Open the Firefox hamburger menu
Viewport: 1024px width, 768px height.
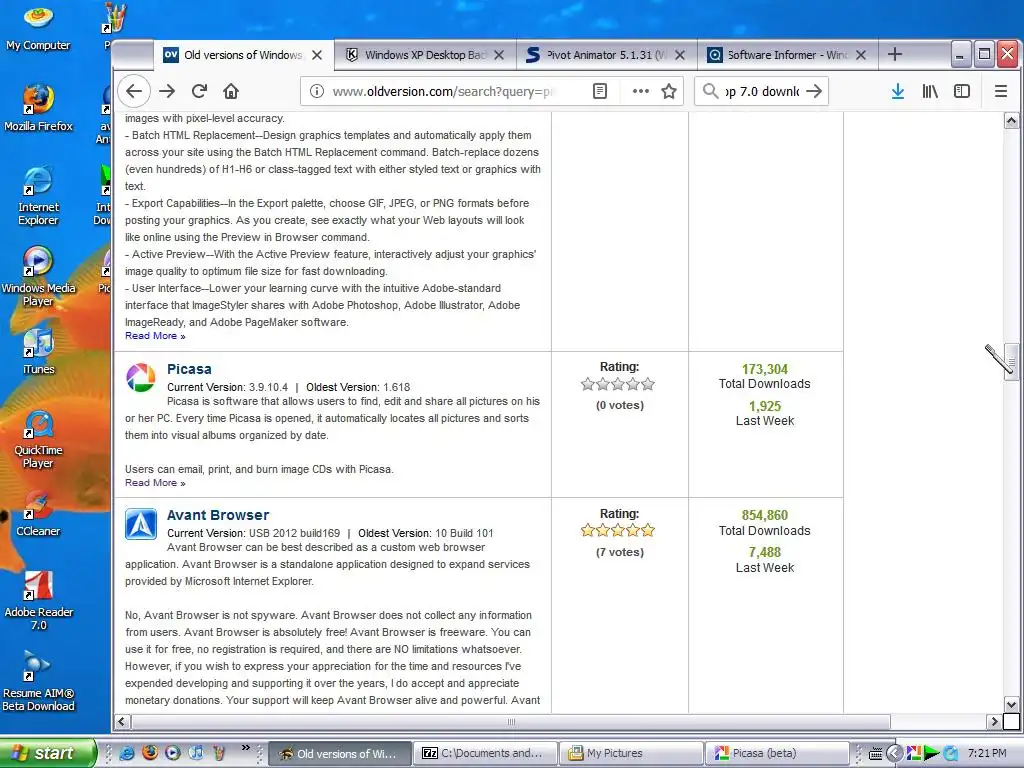(x=1000, y=91)
